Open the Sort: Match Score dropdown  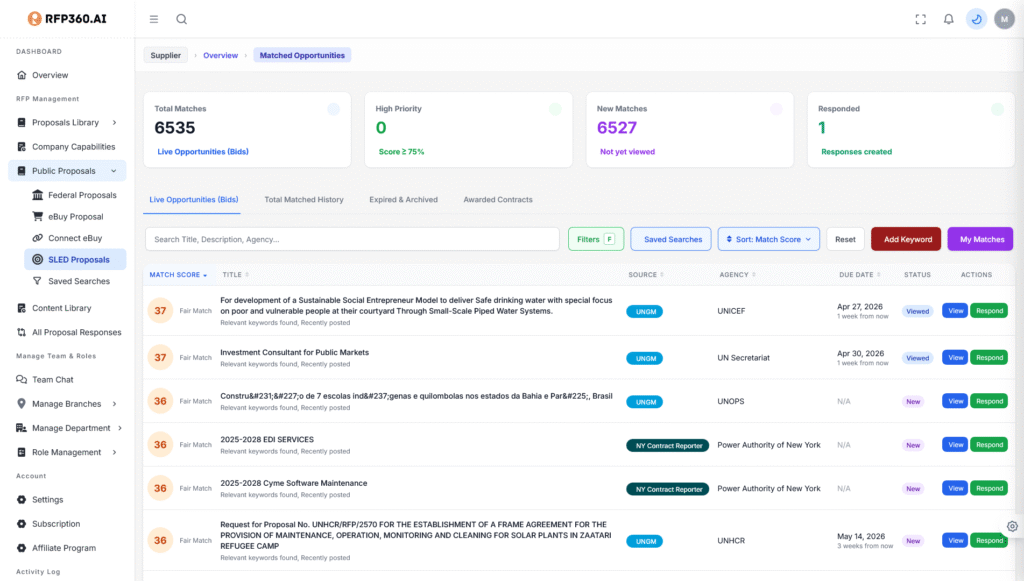(x=769, y=240)
